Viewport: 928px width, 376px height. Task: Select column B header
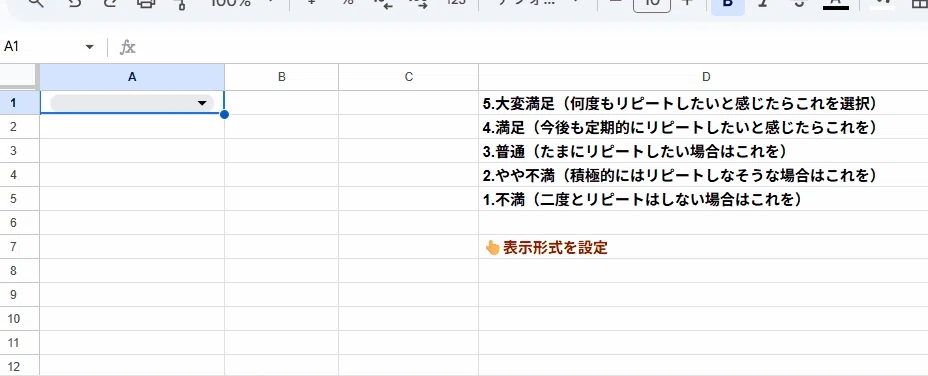pyautogui.click(x=282, y=77)
